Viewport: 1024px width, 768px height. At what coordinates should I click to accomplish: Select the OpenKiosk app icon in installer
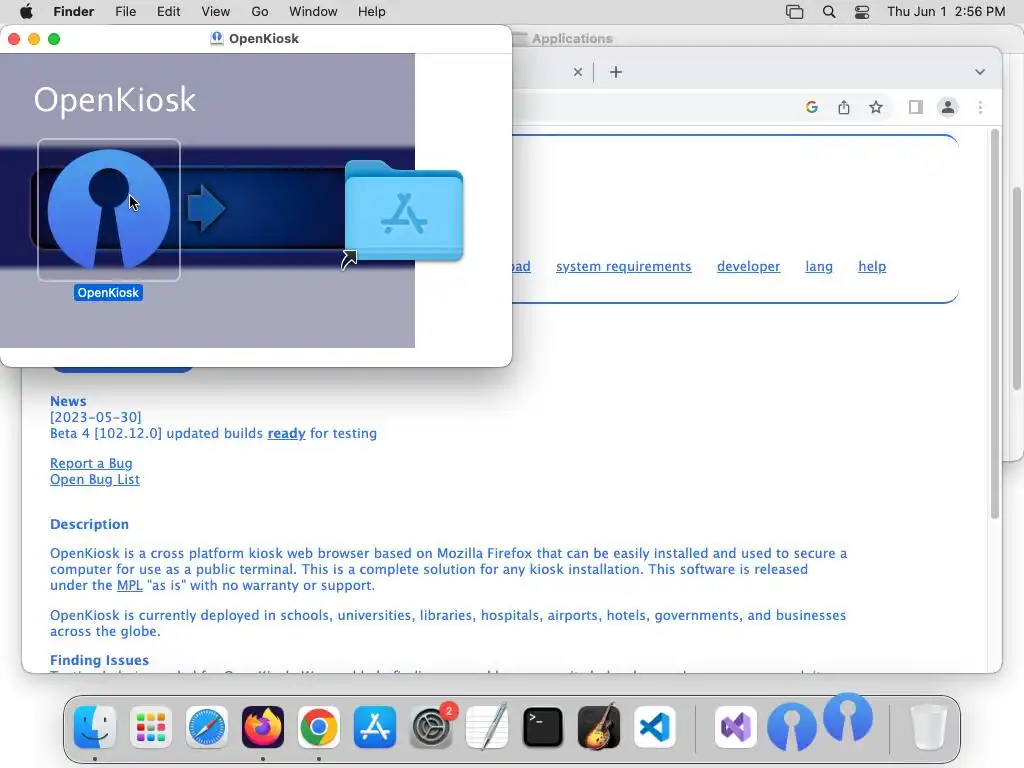click(x=108, y=210)
